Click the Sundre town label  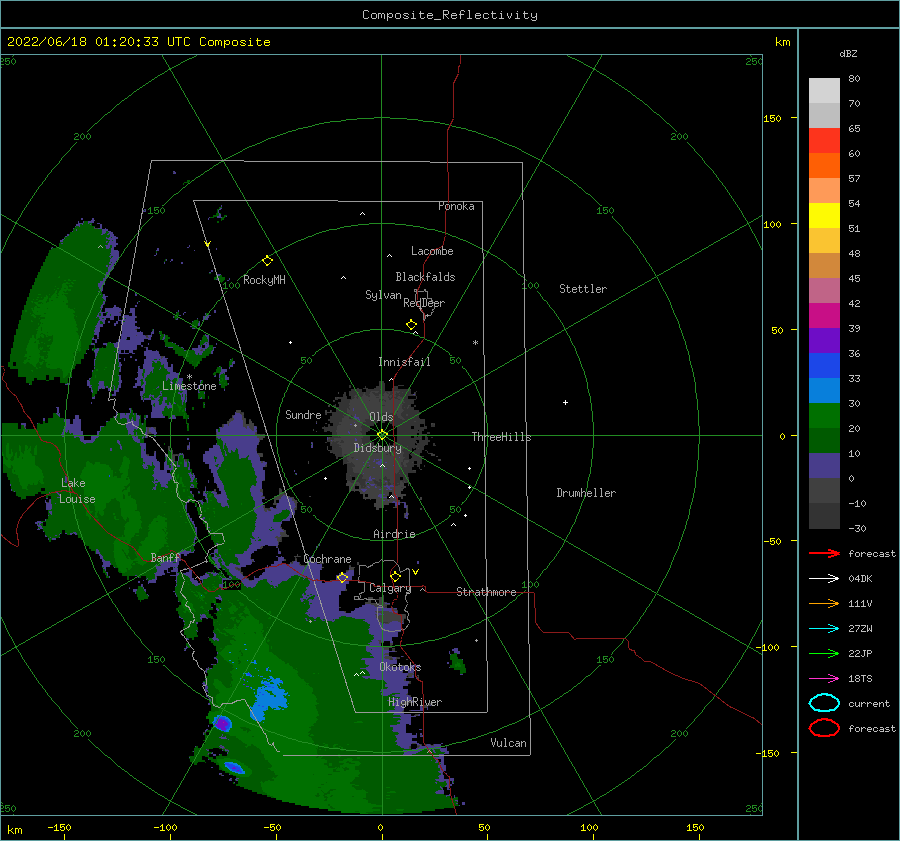click(303, 414)
